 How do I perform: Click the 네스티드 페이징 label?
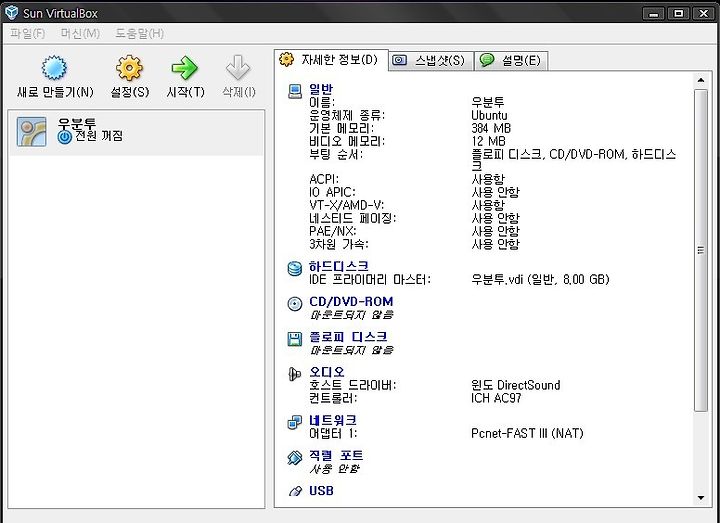(352, 218)
